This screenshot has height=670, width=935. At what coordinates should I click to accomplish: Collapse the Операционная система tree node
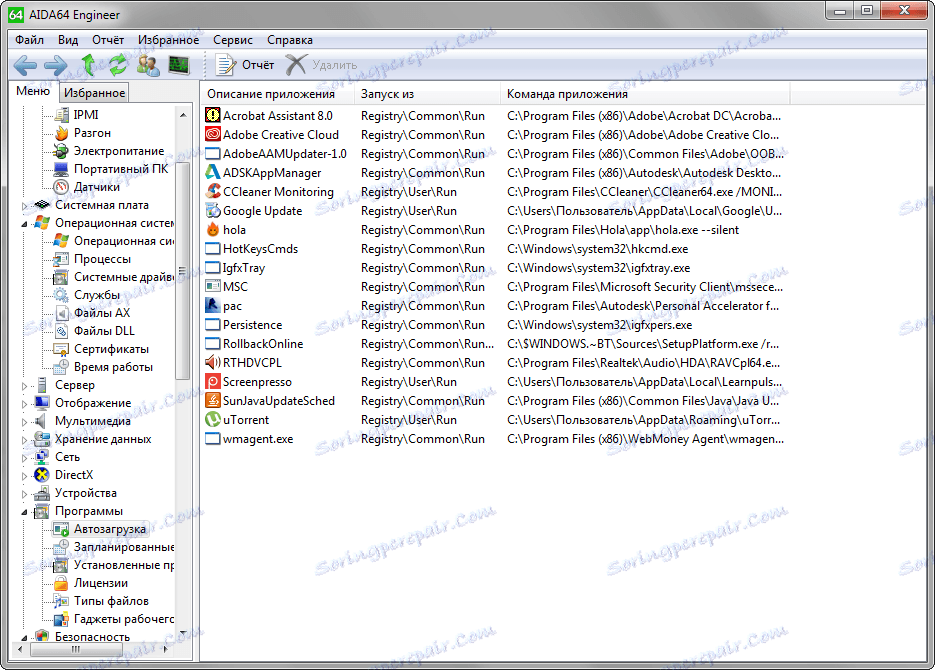point(25,224)
